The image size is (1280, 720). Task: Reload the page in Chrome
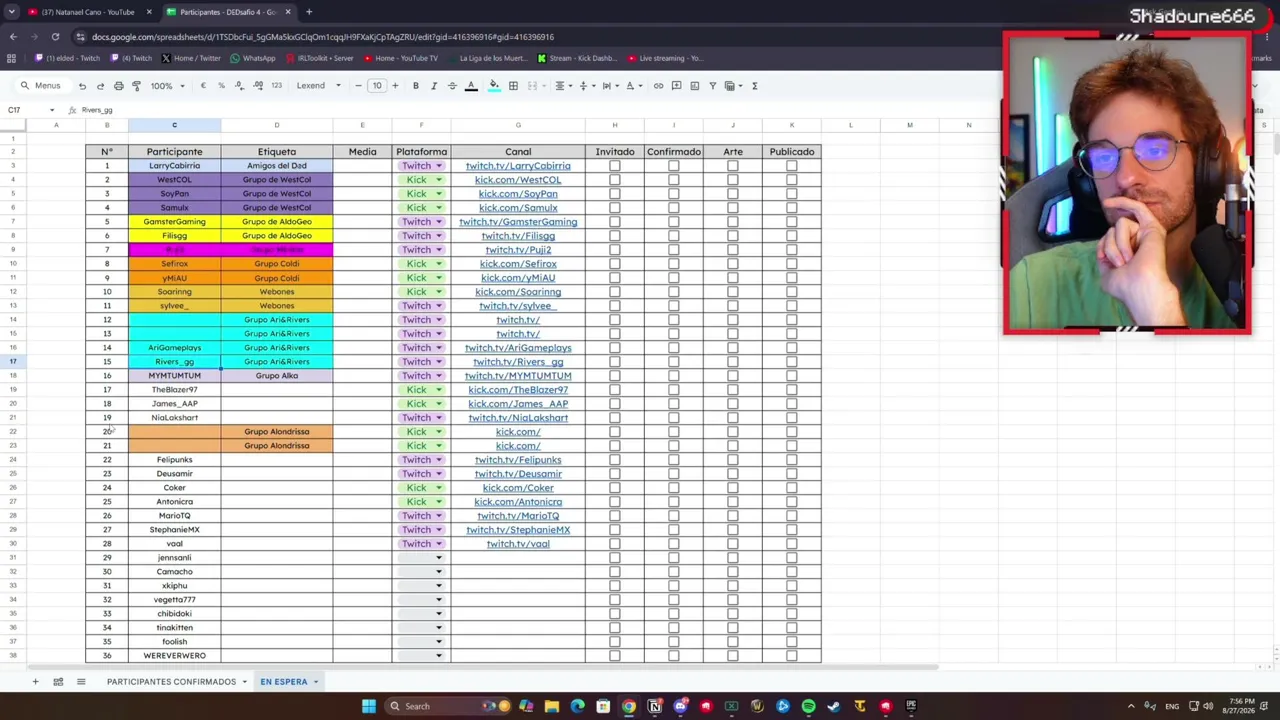pos(55,37)
